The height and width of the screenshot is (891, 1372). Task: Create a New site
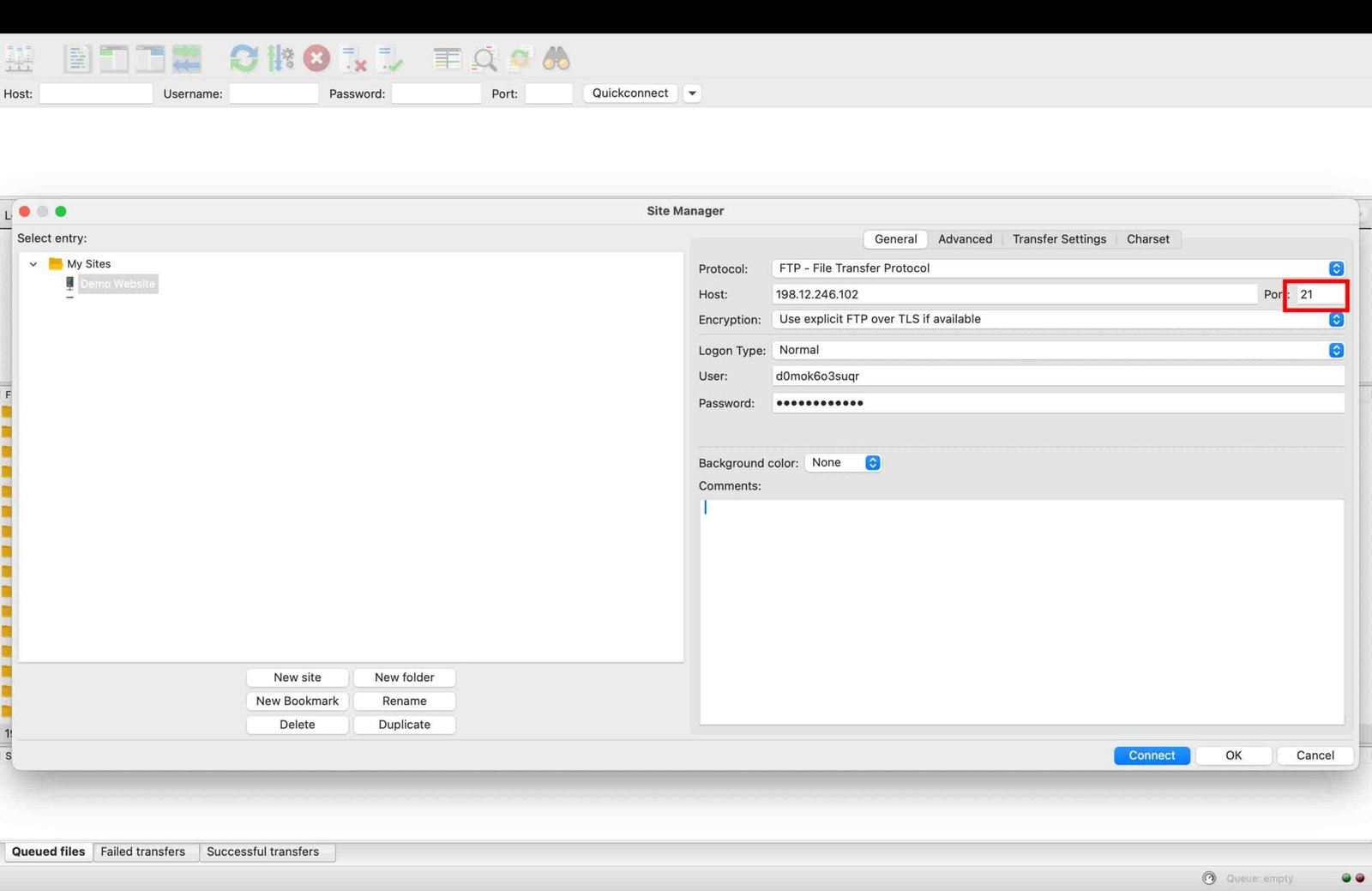pyautogui.click(x=297, y=677)
